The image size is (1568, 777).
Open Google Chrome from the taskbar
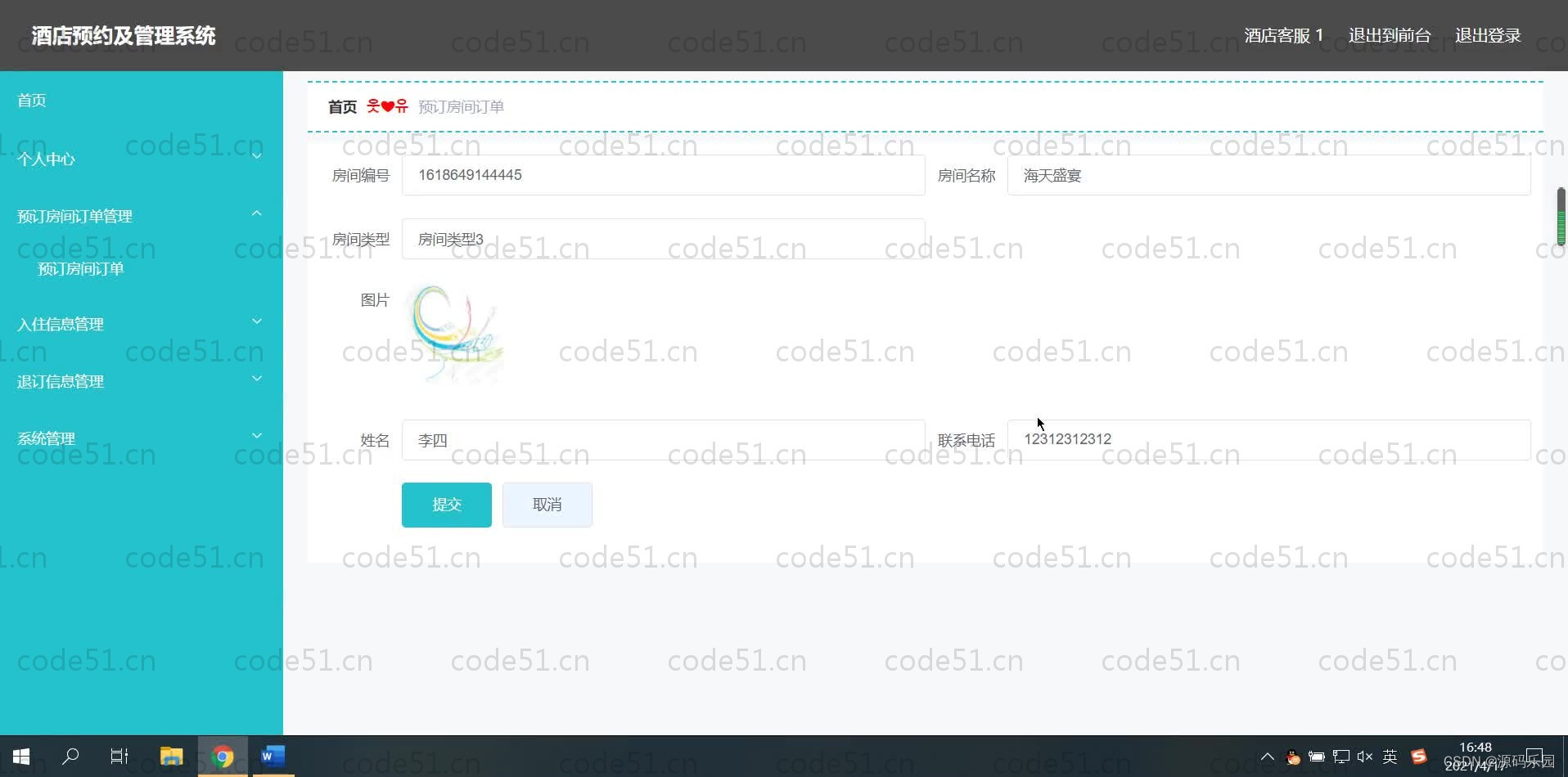[222, 756]
